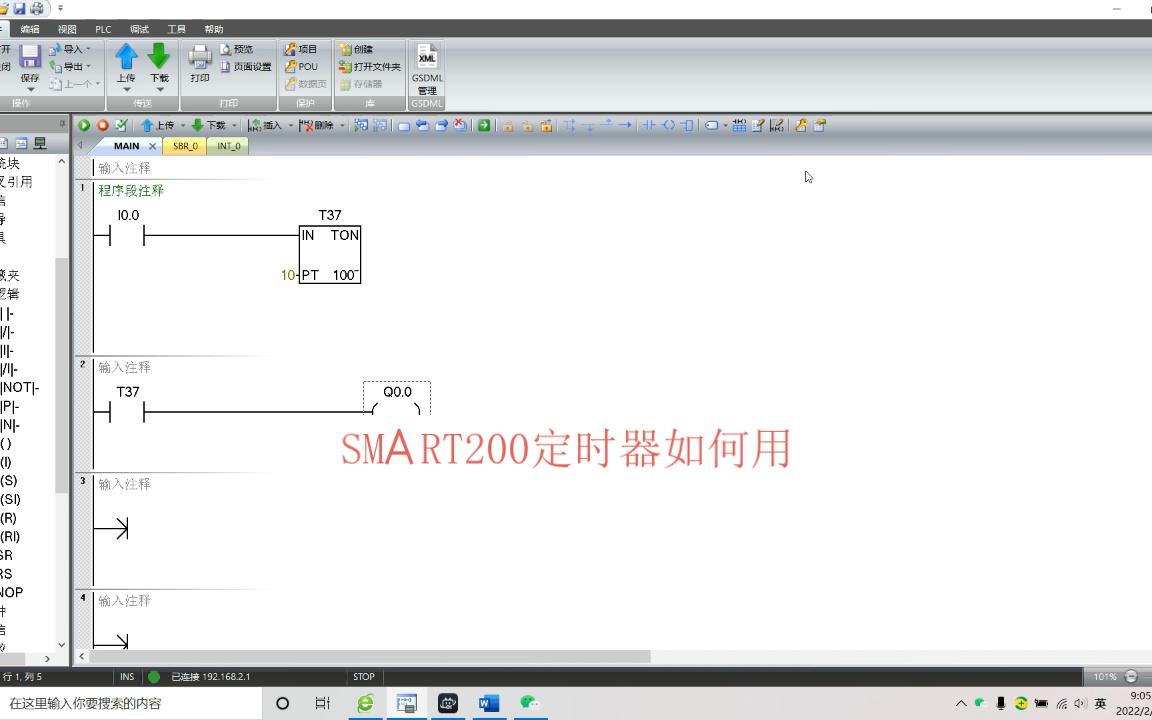Run the PLC program using green start icon
The image size is (1152, 720).
[84, 125]
